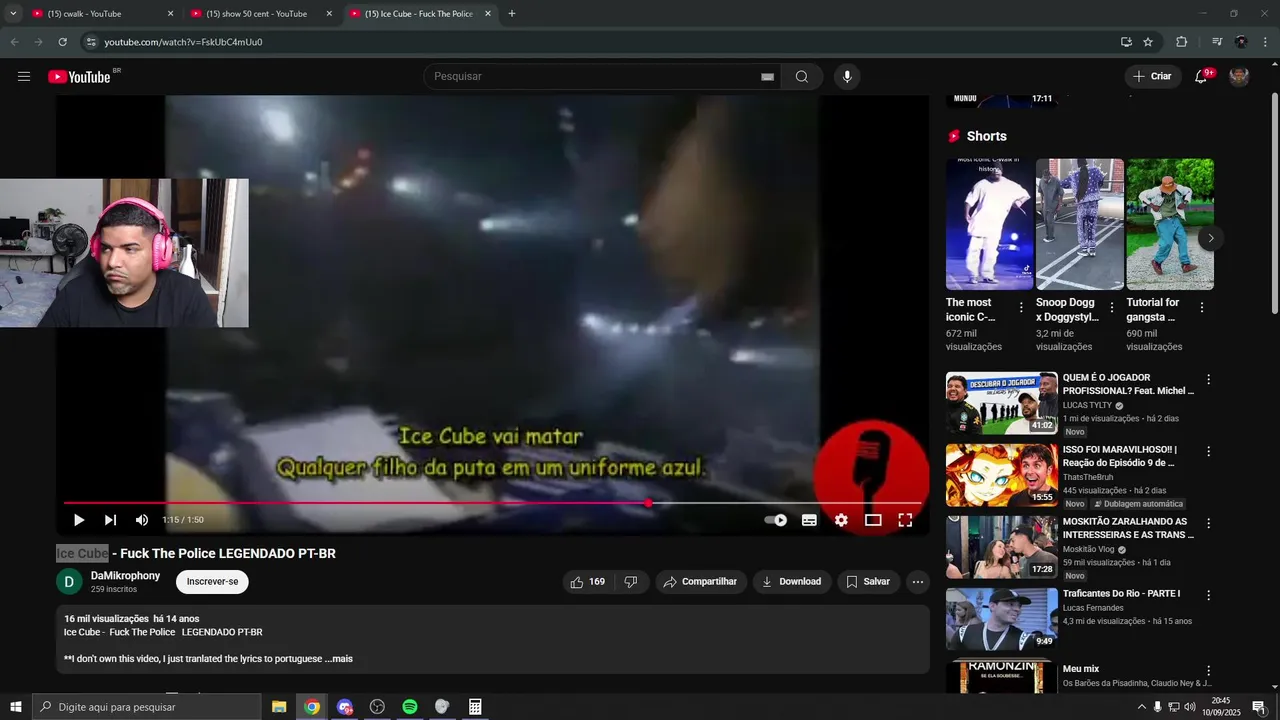Open YouTube notifications bell

(1202, 76)
